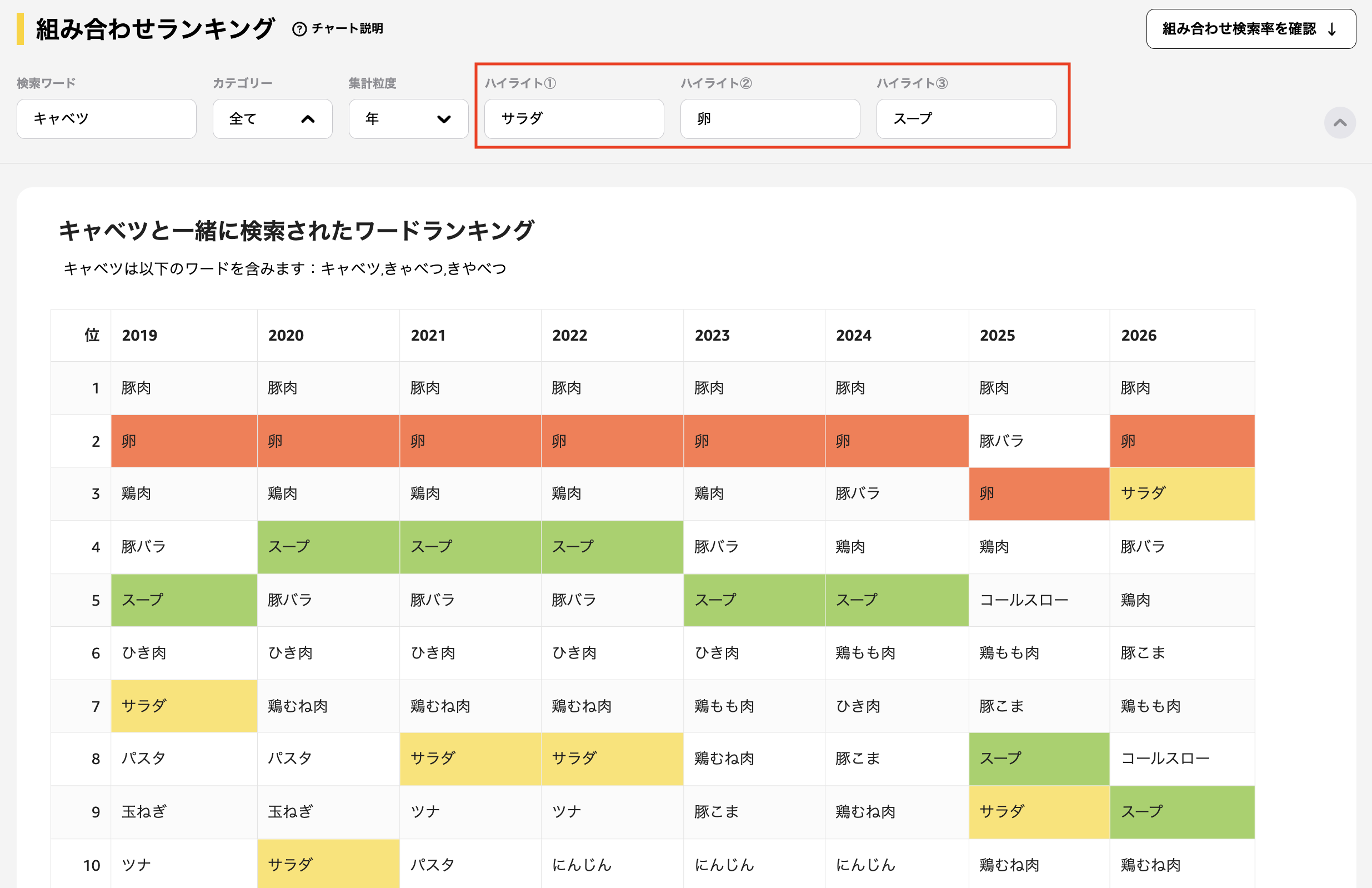Click the green スープ cell in 2020 column

point(328,547)
